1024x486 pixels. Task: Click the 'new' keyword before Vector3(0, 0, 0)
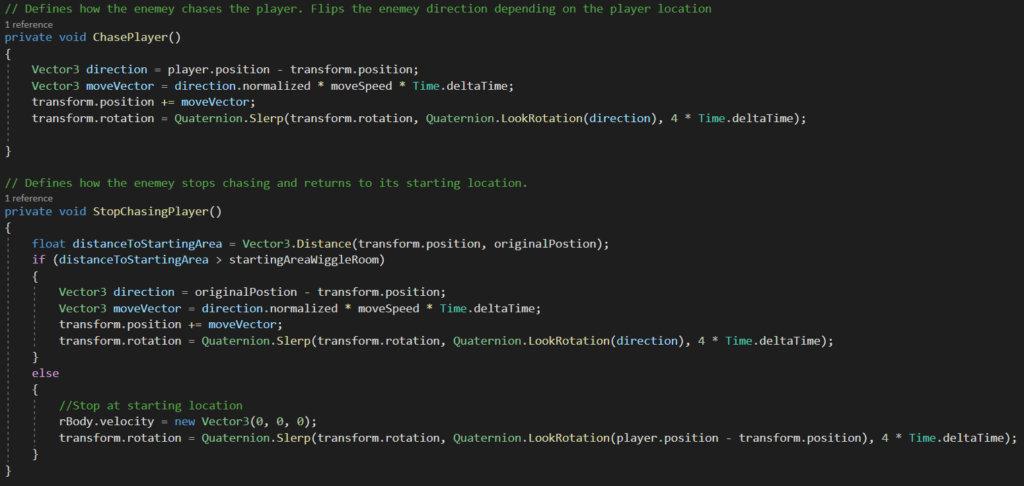click(x=184, y=421)
